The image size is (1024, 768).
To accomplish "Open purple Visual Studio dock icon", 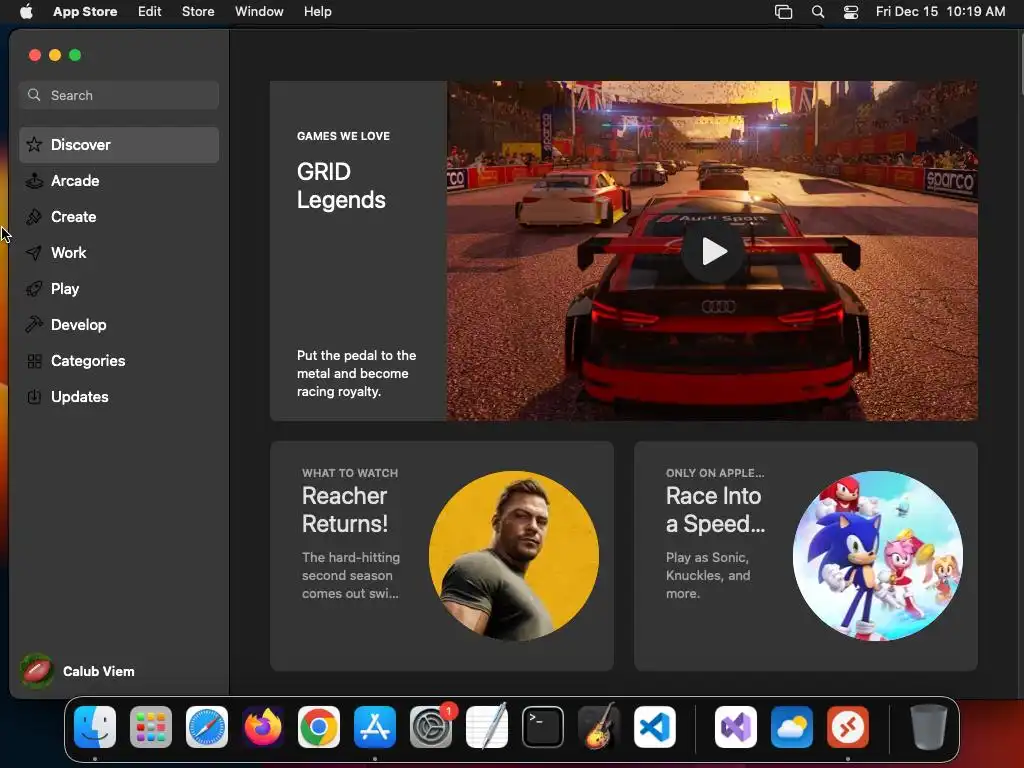I will [735, 727].
